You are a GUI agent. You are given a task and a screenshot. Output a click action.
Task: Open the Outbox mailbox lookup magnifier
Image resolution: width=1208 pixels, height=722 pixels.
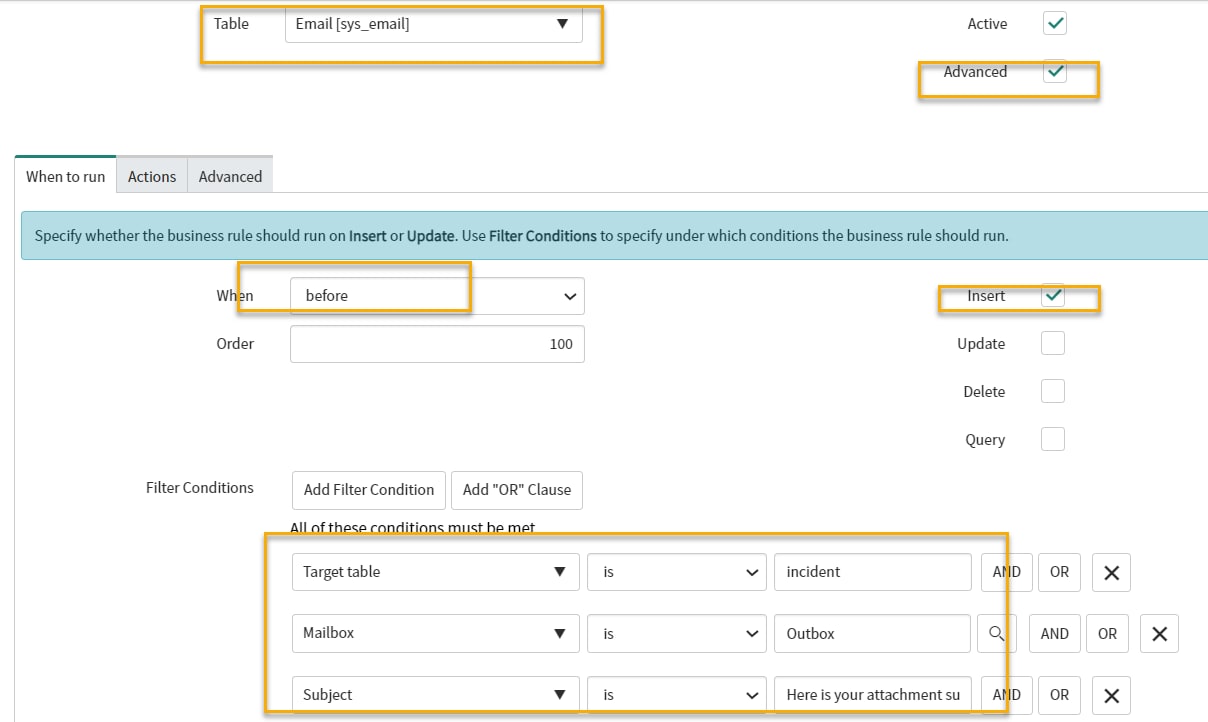pyautogui.click(x=997, y=633)
